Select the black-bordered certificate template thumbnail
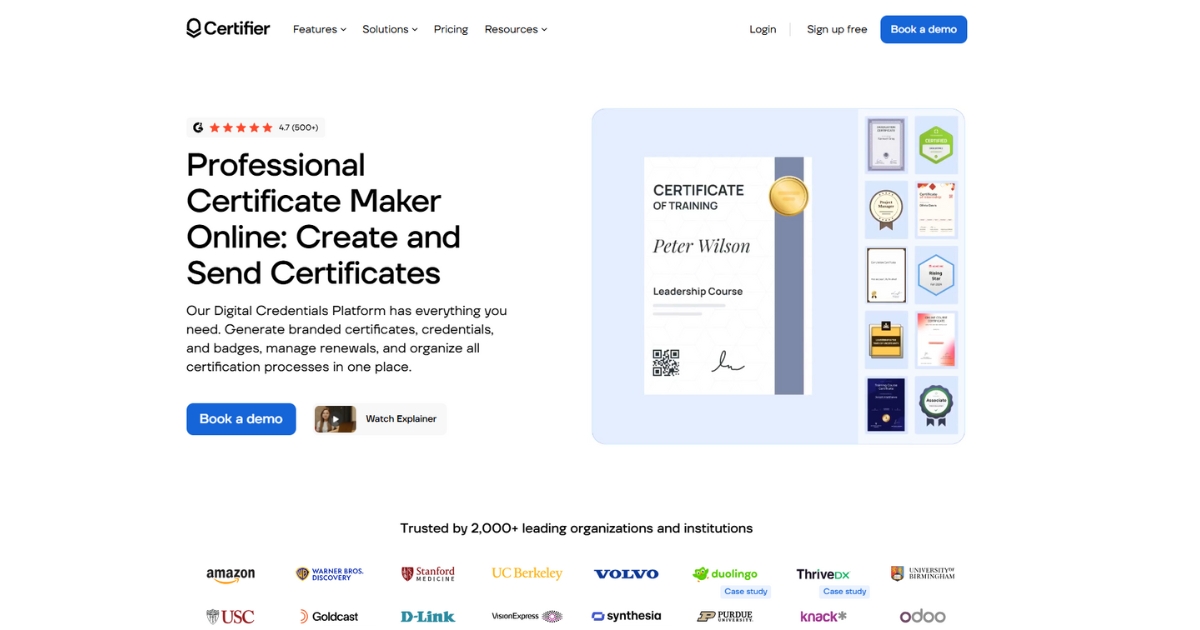Screen dimensions: 1200x630 [x=886, y=275]
